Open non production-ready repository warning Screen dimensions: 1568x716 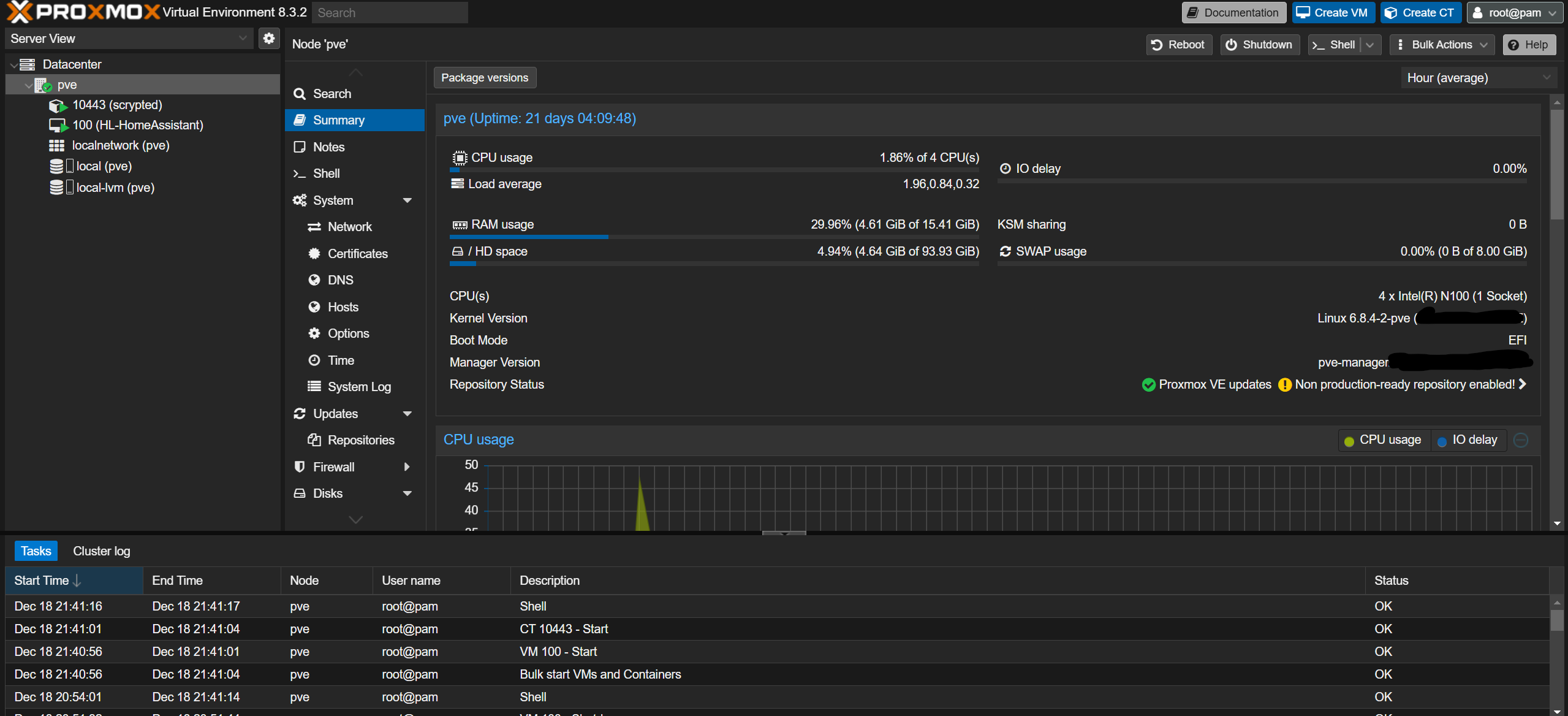1402,384
